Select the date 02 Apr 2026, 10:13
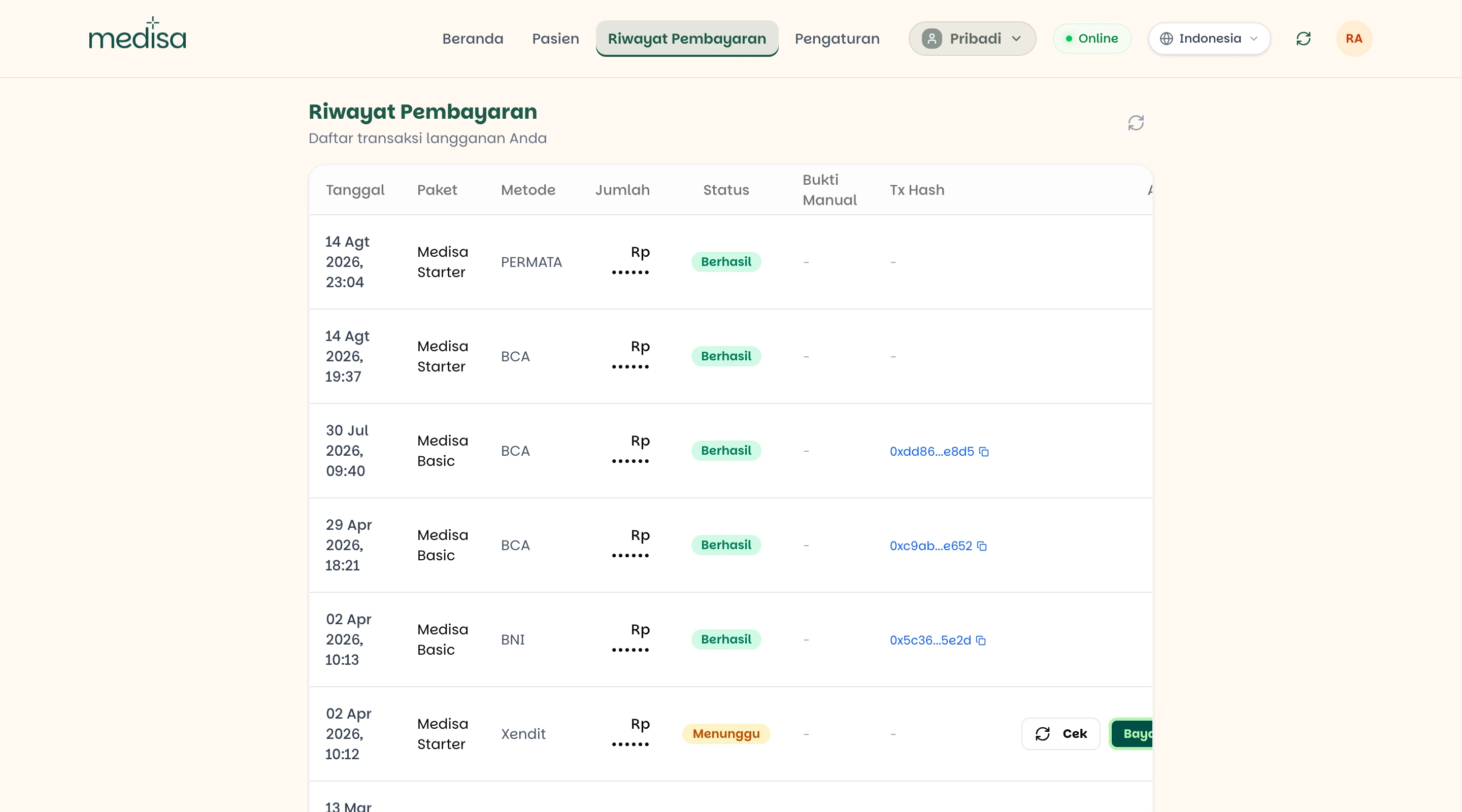1462x812 pixels. (348, 639)
